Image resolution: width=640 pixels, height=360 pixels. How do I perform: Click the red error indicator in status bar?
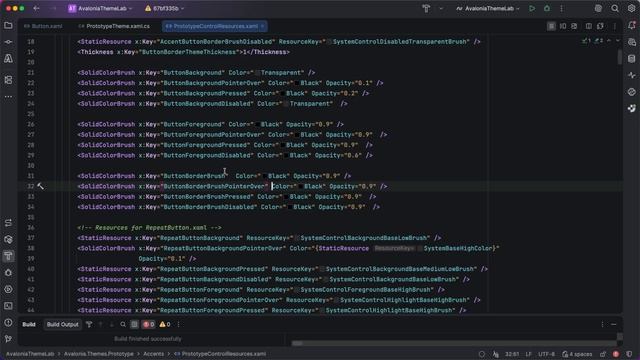tap(616, 354)
